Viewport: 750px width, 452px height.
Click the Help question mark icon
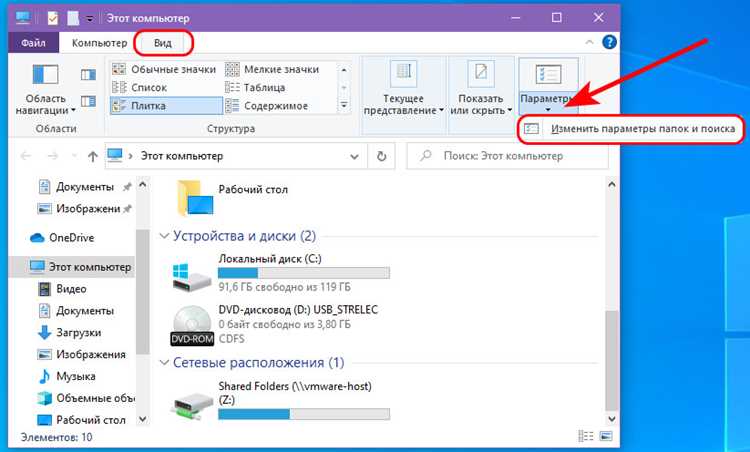[609, 42]
